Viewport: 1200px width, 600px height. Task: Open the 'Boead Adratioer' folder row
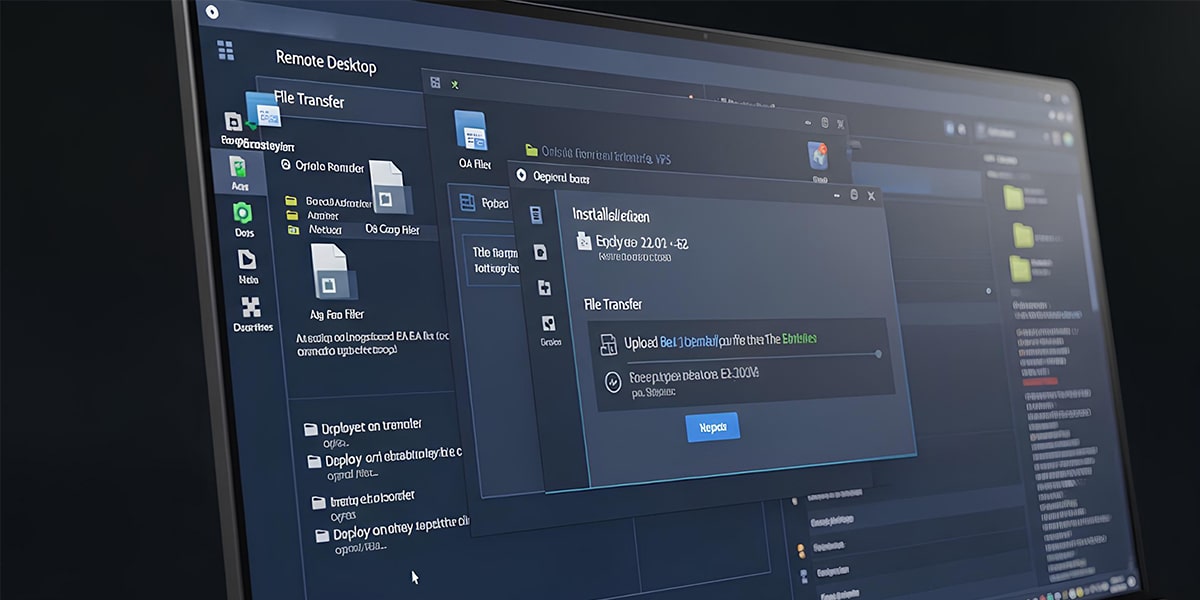[329, 200]
